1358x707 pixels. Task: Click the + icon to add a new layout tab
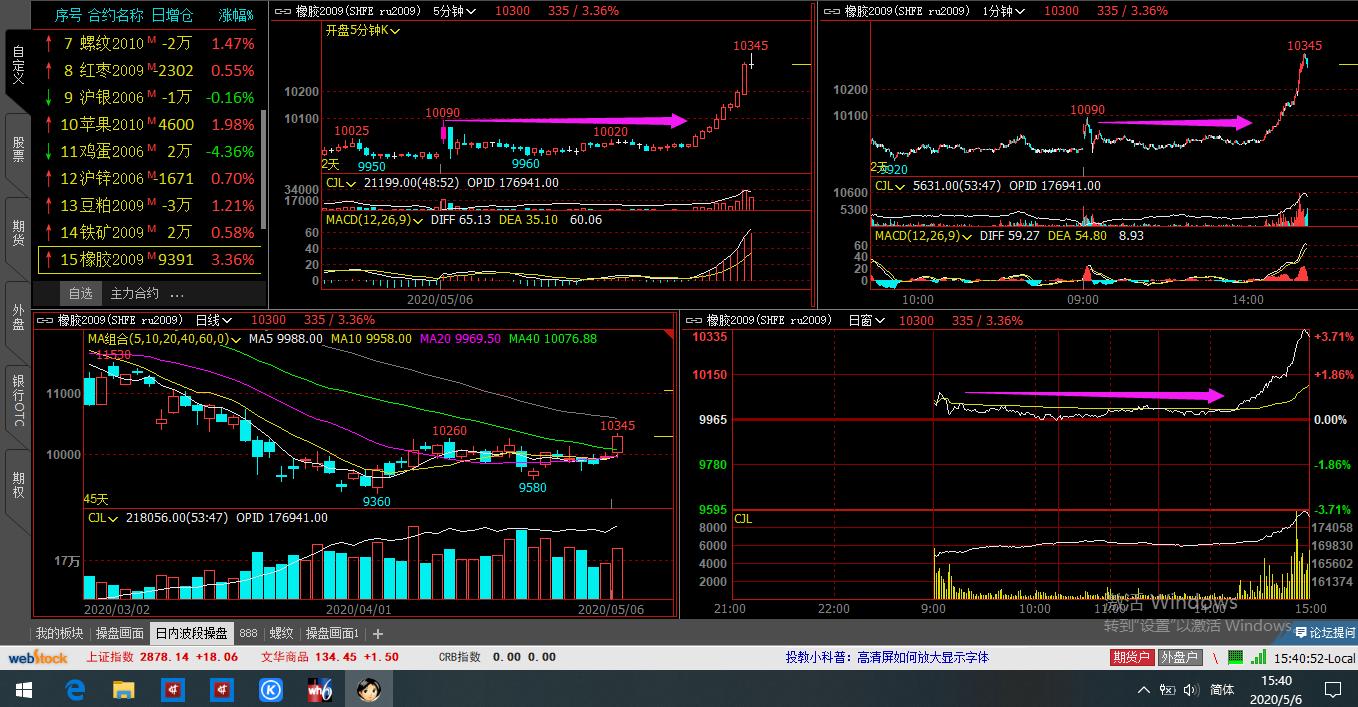coord(377,632)
